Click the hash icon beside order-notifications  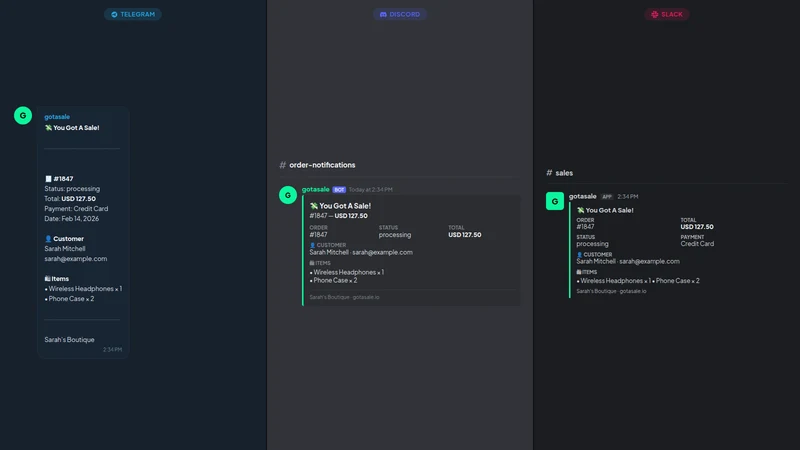(x=283, y=165)
